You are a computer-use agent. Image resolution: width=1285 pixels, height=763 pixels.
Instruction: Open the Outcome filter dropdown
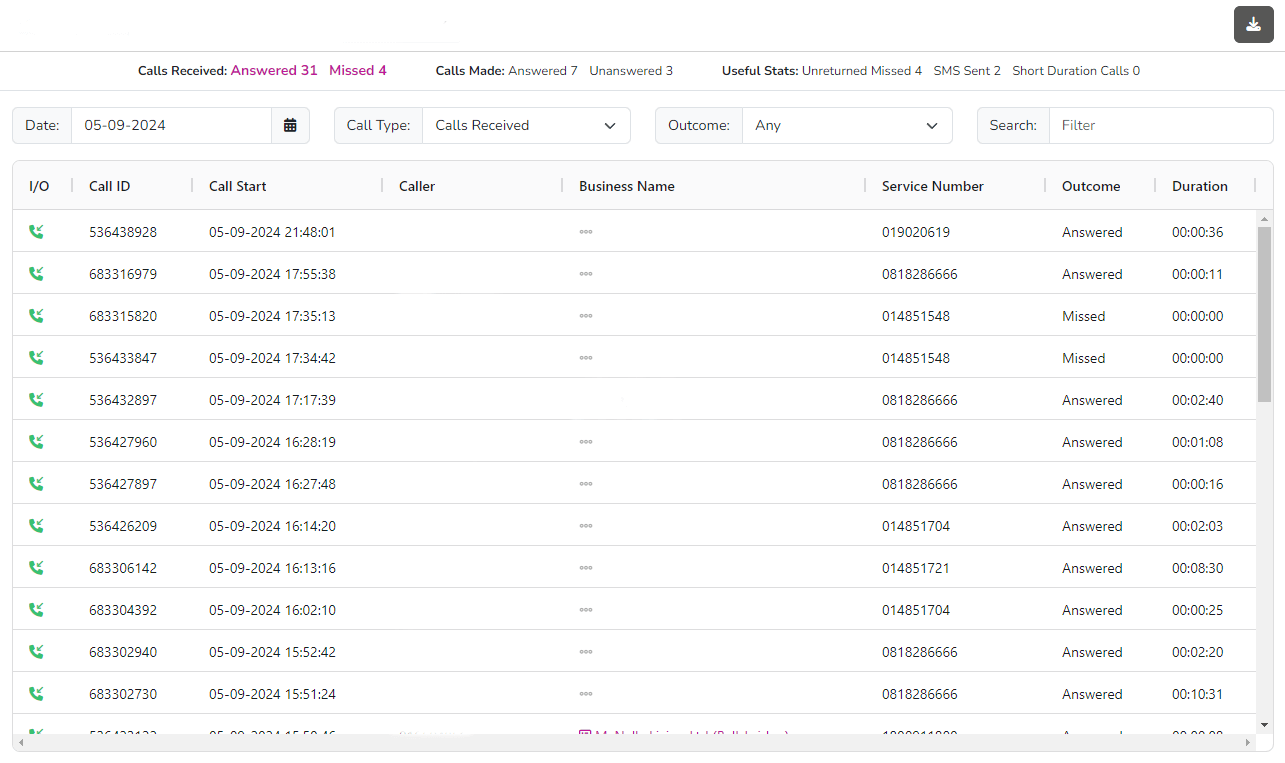[847, 125]
